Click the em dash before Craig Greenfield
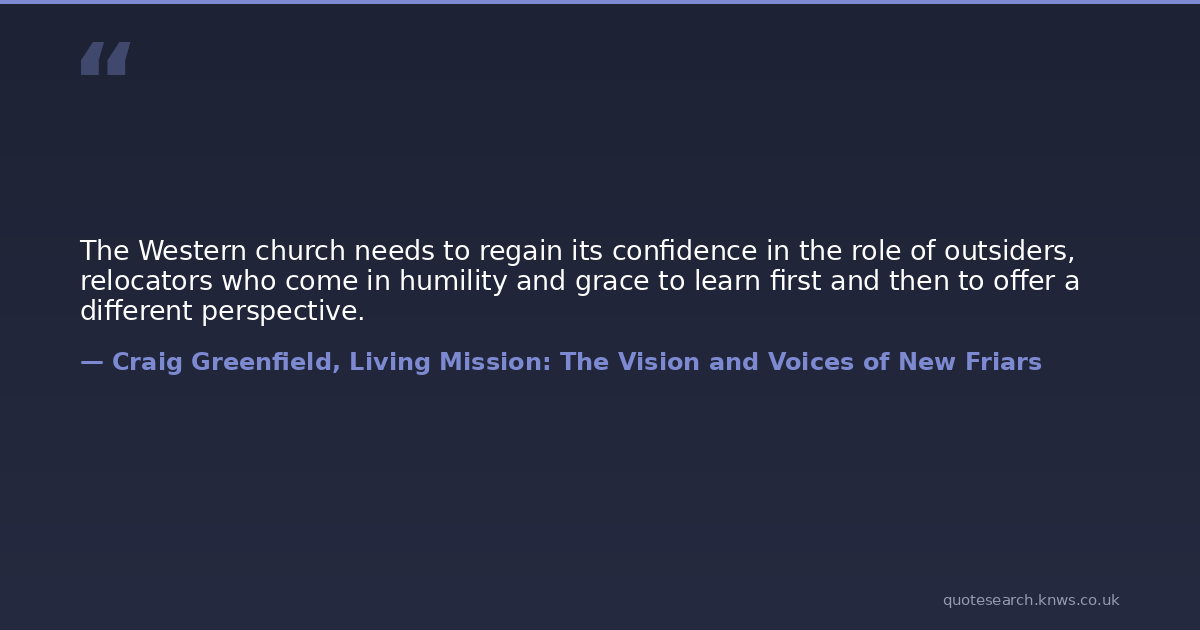 click(x=91, y=362)
